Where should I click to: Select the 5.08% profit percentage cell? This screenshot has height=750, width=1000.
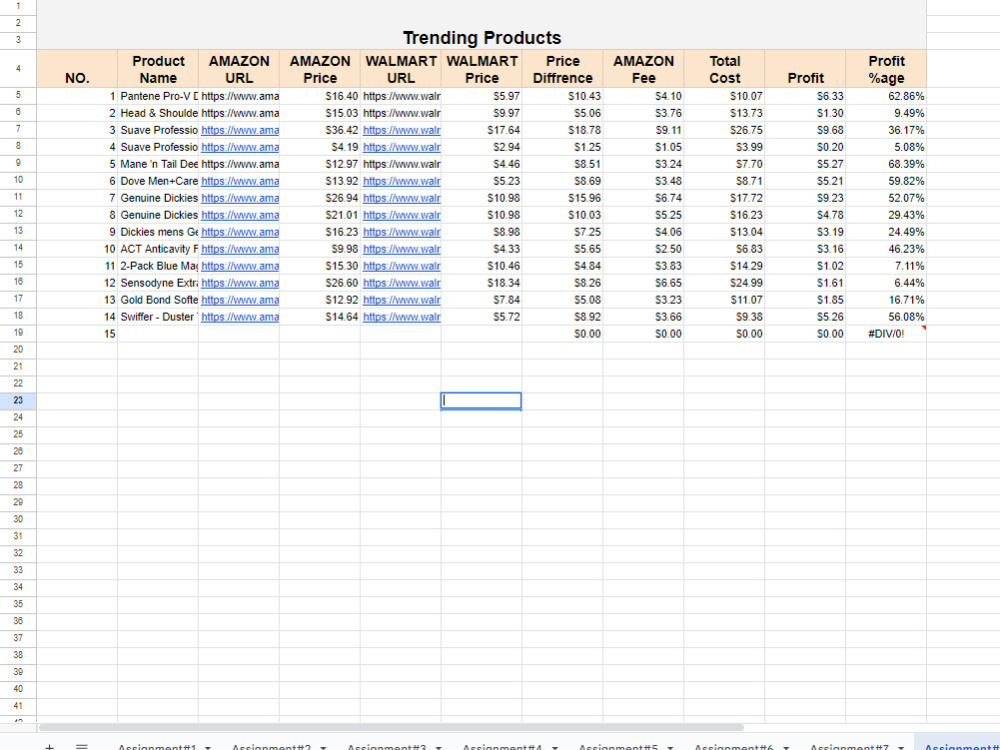tap(886, 147)
